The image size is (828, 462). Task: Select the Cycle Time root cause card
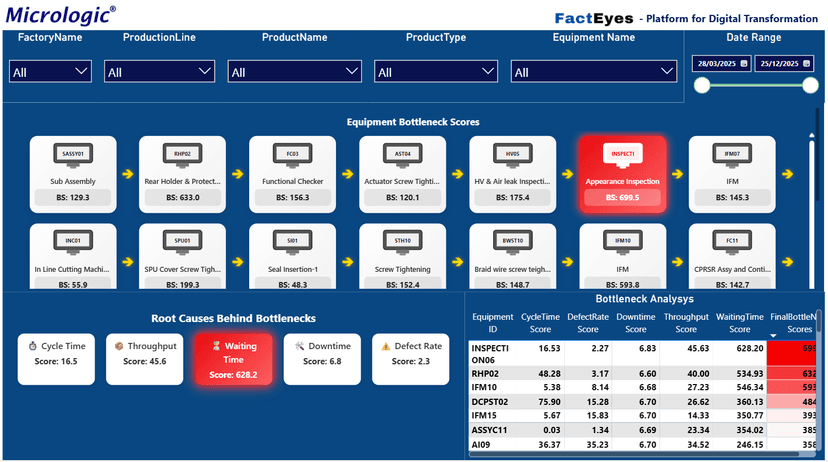(56, 359)
